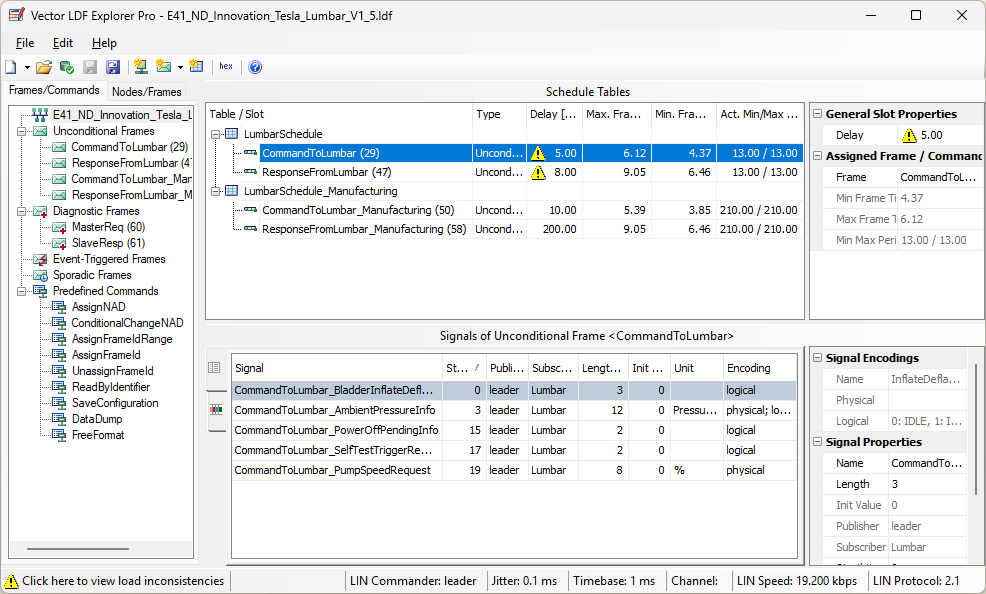The height and width of the screenshot is (594, 986).
Task: Click the Save As floppy icon
Action: tap(112, 67)
